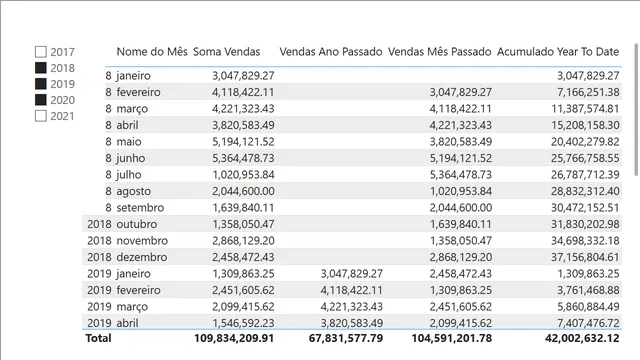
Task: Sort by Vendas Ano Passado column header
Action: click(331, 52)
